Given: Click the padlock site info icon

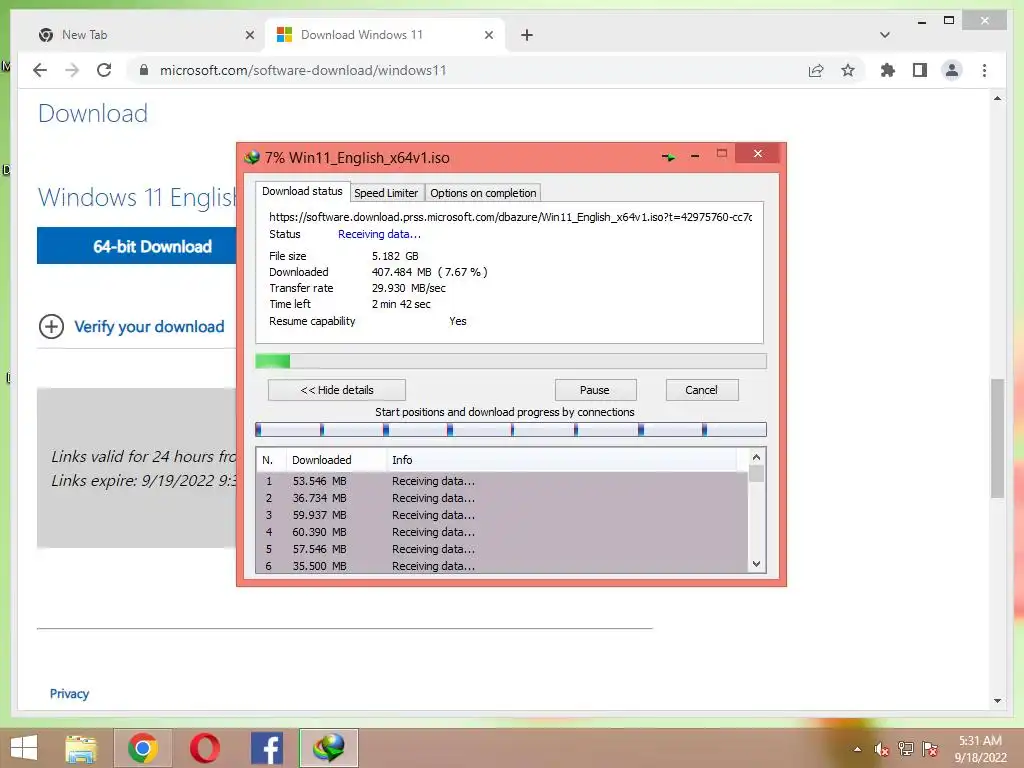Looking at the screenshot, I should [x=144, y=71].
